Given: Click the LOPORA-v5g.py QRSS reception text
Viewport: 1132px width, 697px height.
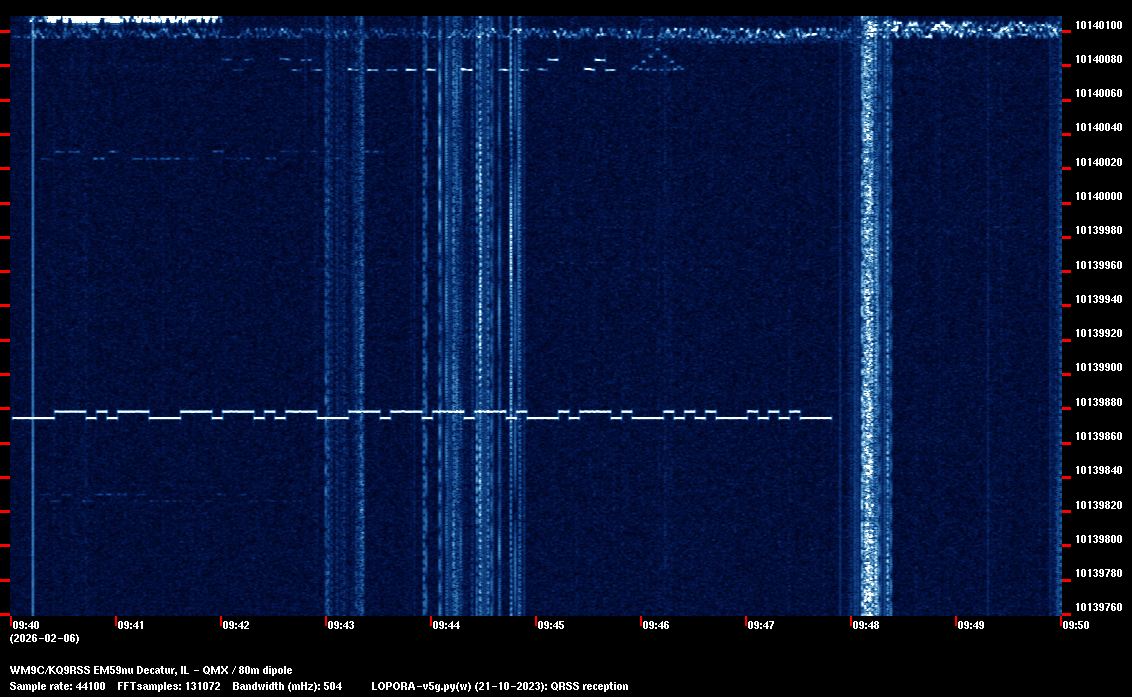Looking at the screenshot, I should coord(499,686).
